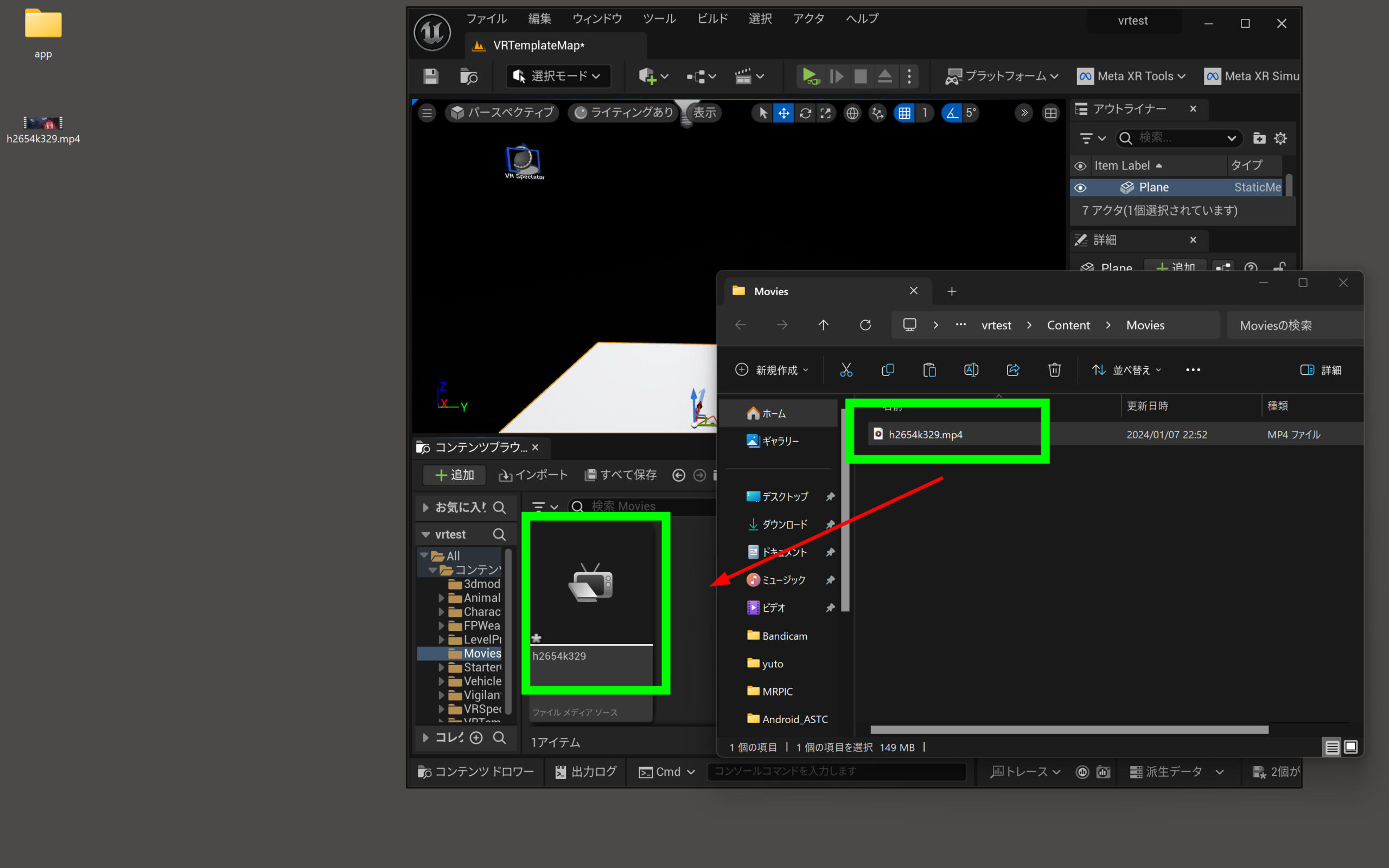Image resolution: width=1389 pixels, height=868 pixels.
Task: Open the ビルド menu
Action: [712, 19]
